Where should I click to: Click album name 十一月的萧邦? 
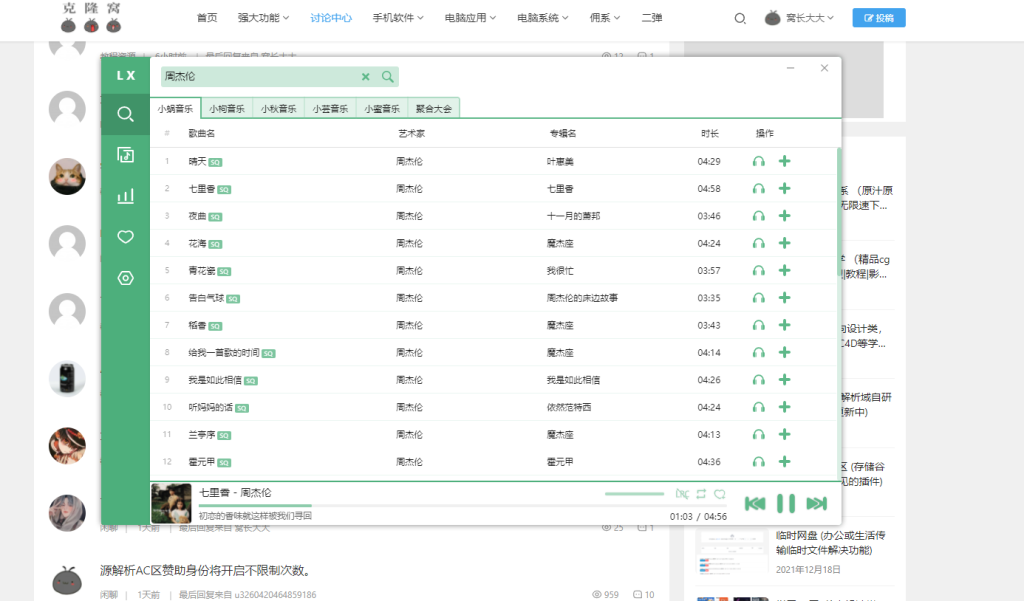click(573, 216)
